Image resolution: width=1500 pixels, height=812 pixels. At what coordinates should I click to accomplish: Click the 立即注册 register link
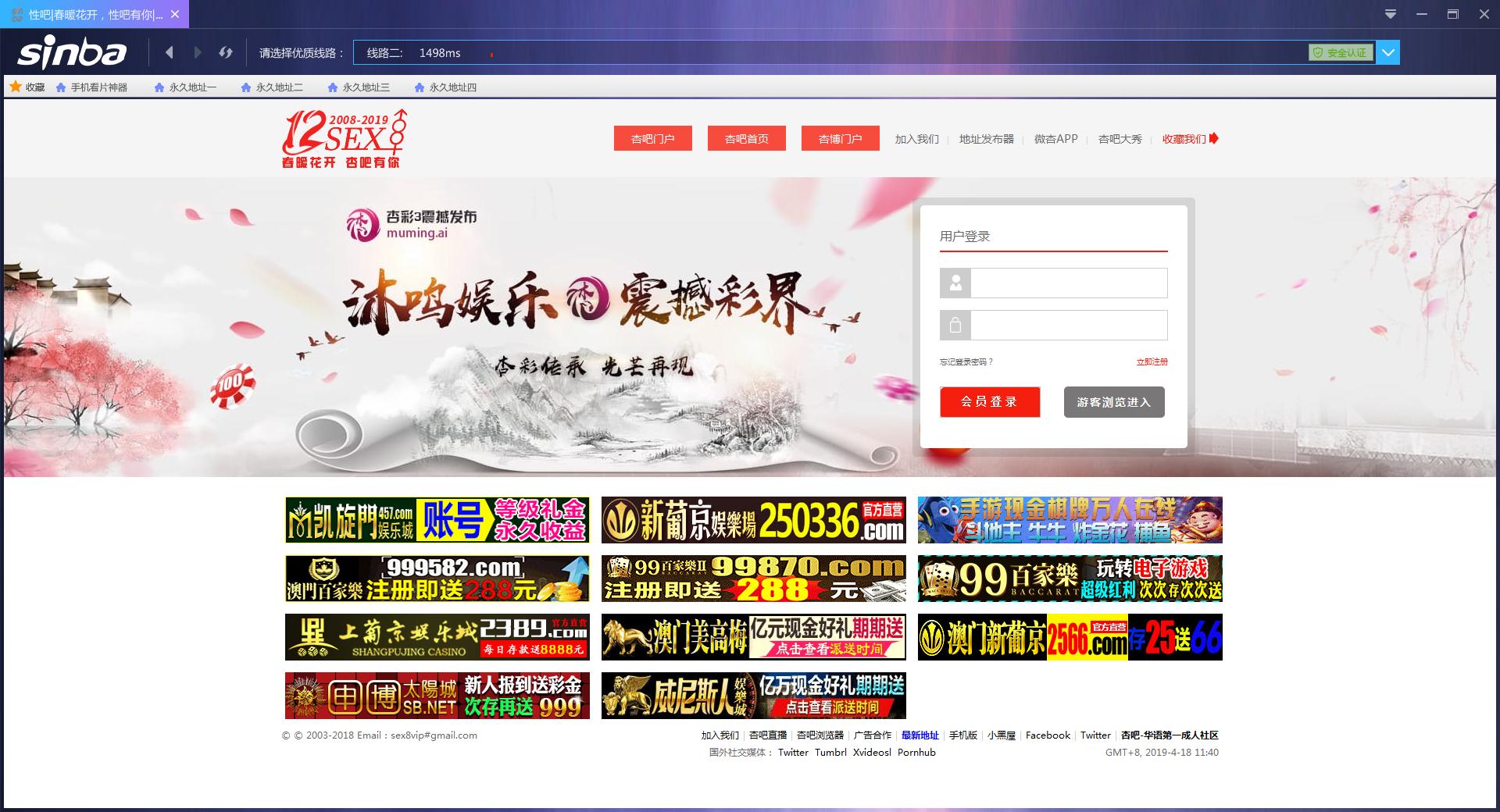1152,361
